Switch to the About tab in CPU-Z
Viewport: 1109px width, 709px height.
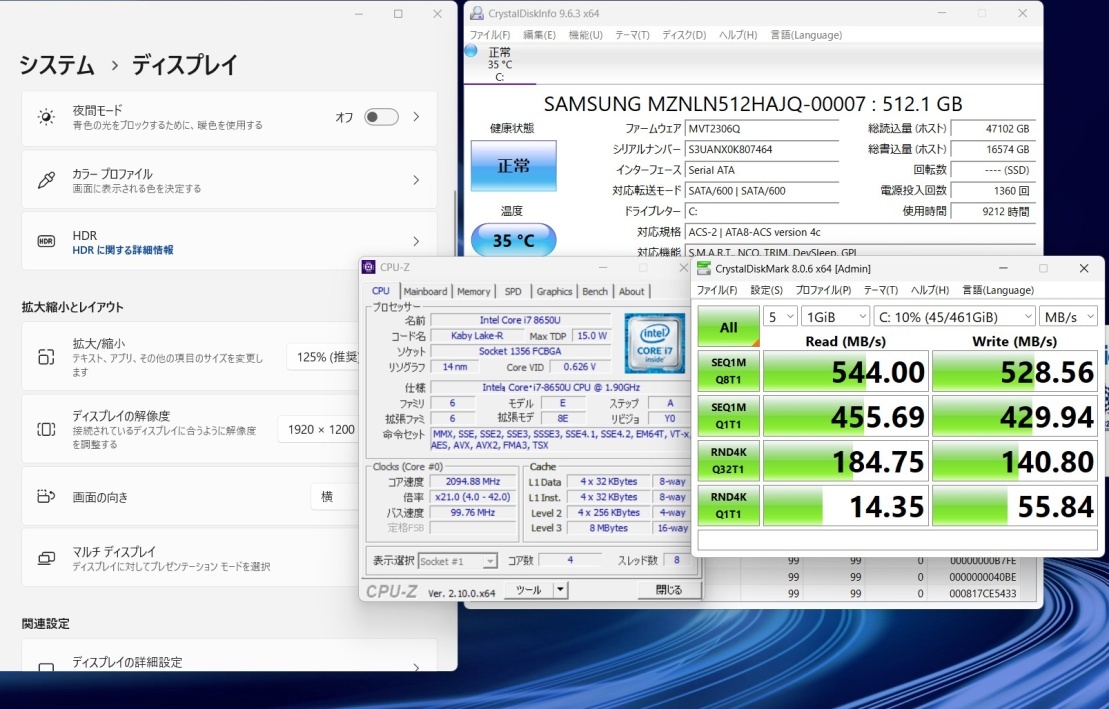point(632,292)
